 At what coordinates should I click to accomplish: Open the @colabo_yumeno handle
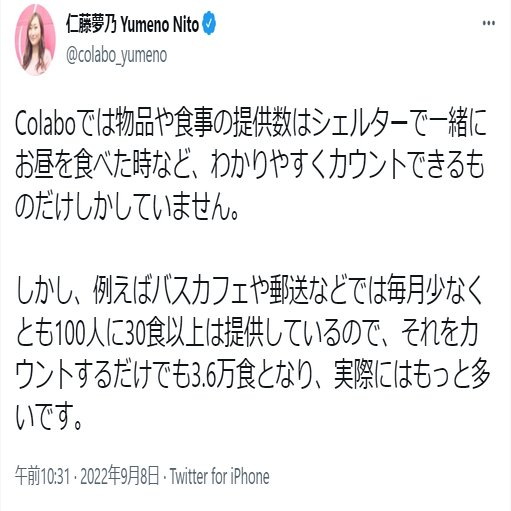click(116, 55)
